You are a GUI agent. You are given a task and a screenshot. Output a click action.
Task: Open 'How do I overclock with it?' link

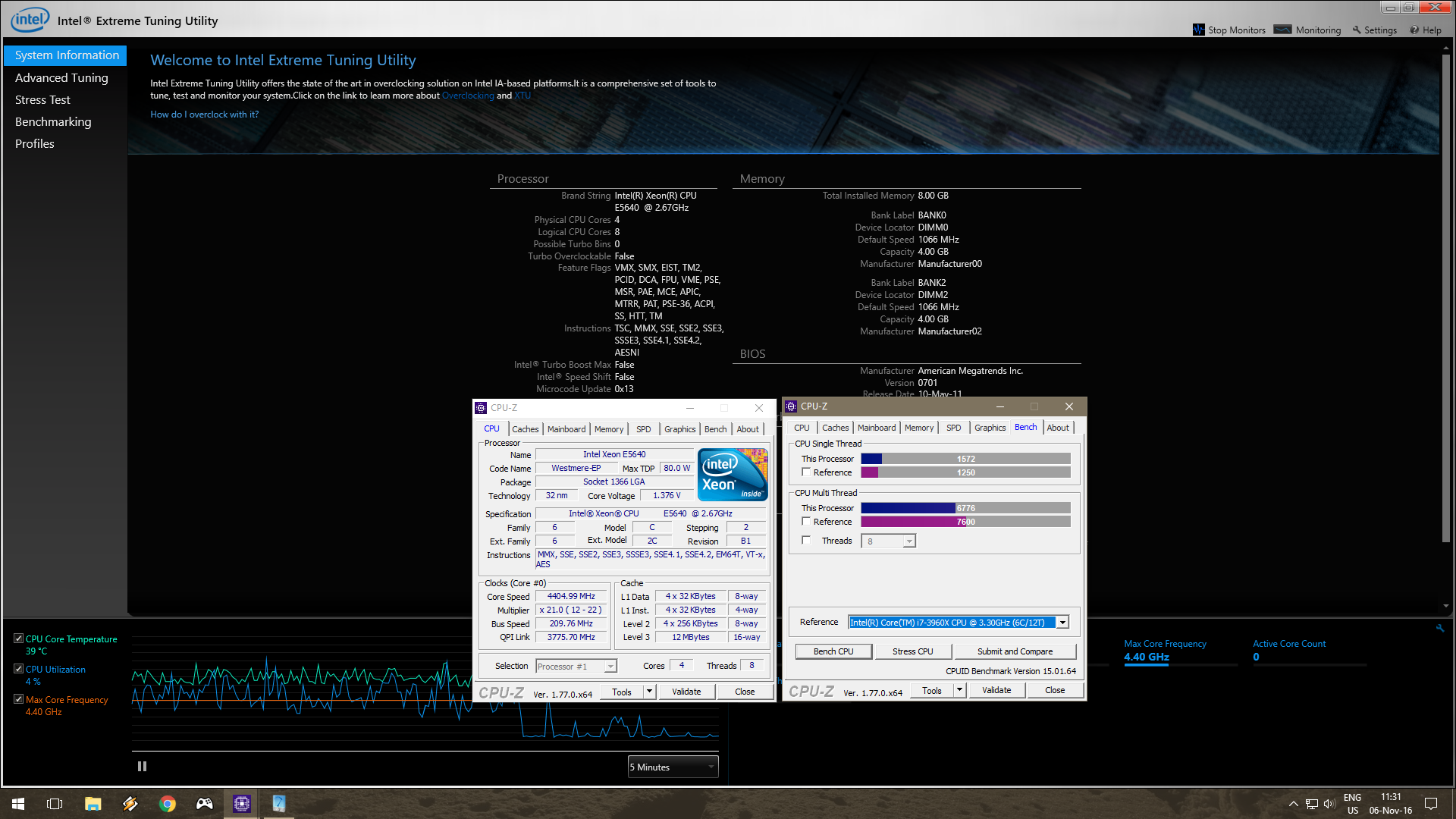tap(205, 115)
